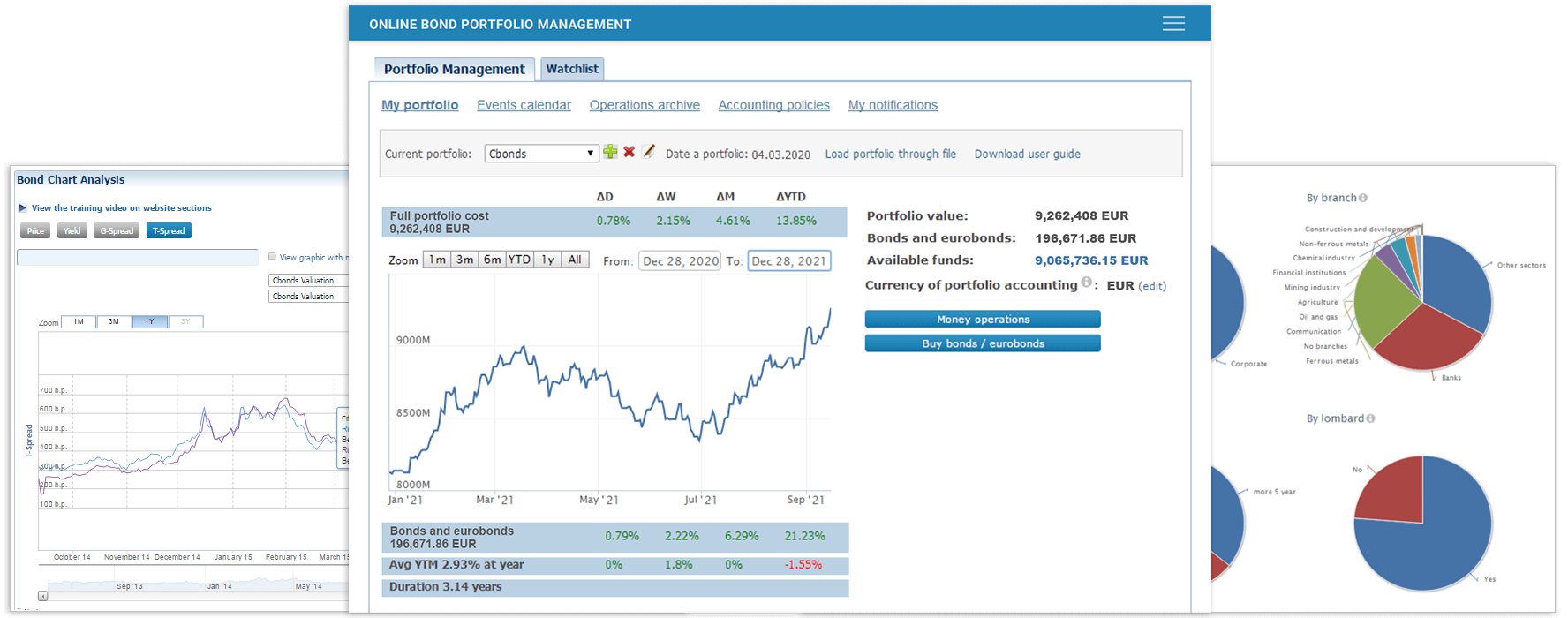Select the T-Spread chart mode

[169, 231]
